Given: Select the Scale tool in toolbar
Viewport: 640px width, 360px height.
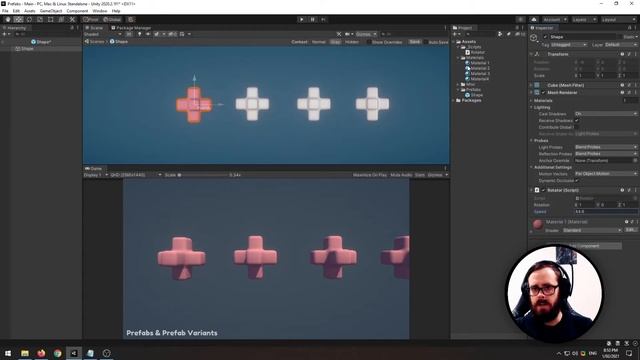Looking at the screenshot, I should tap(40, 20).
